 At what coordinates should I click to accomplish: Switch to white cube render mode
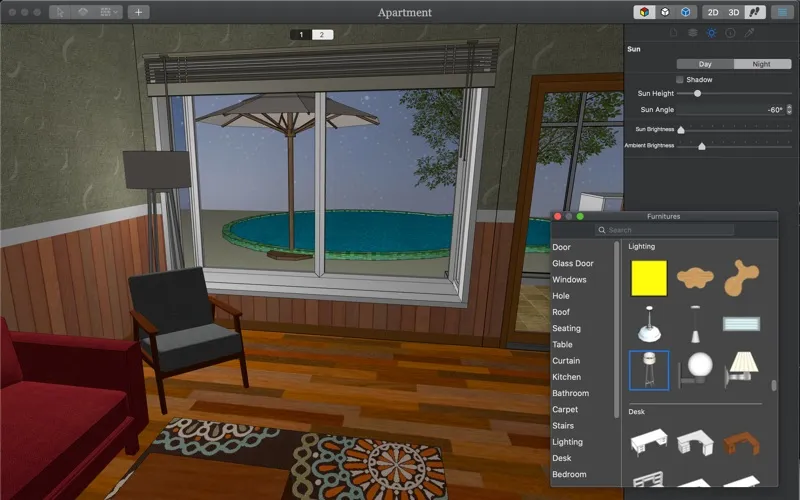(x=665, y=12)
